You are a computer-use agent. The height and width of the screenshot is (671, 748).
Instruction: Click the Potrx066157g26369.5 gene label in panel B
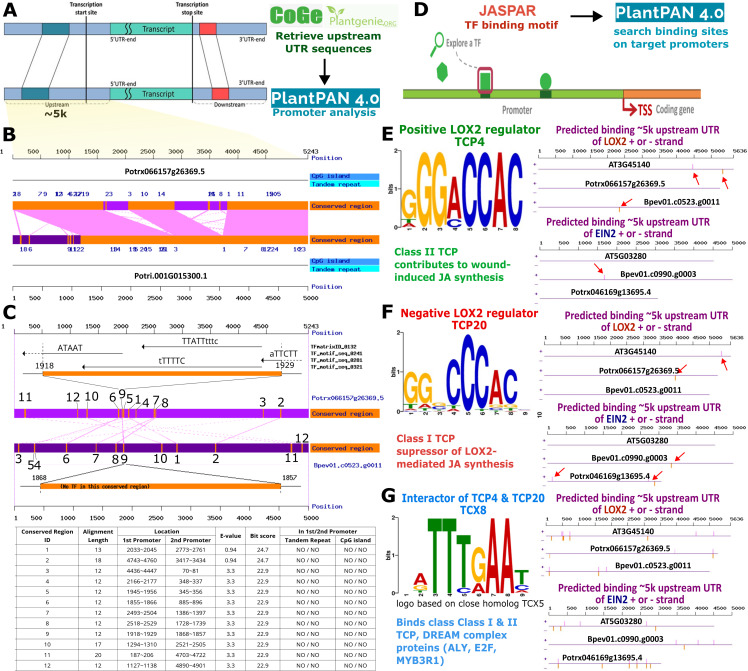[x=165, y=171]
